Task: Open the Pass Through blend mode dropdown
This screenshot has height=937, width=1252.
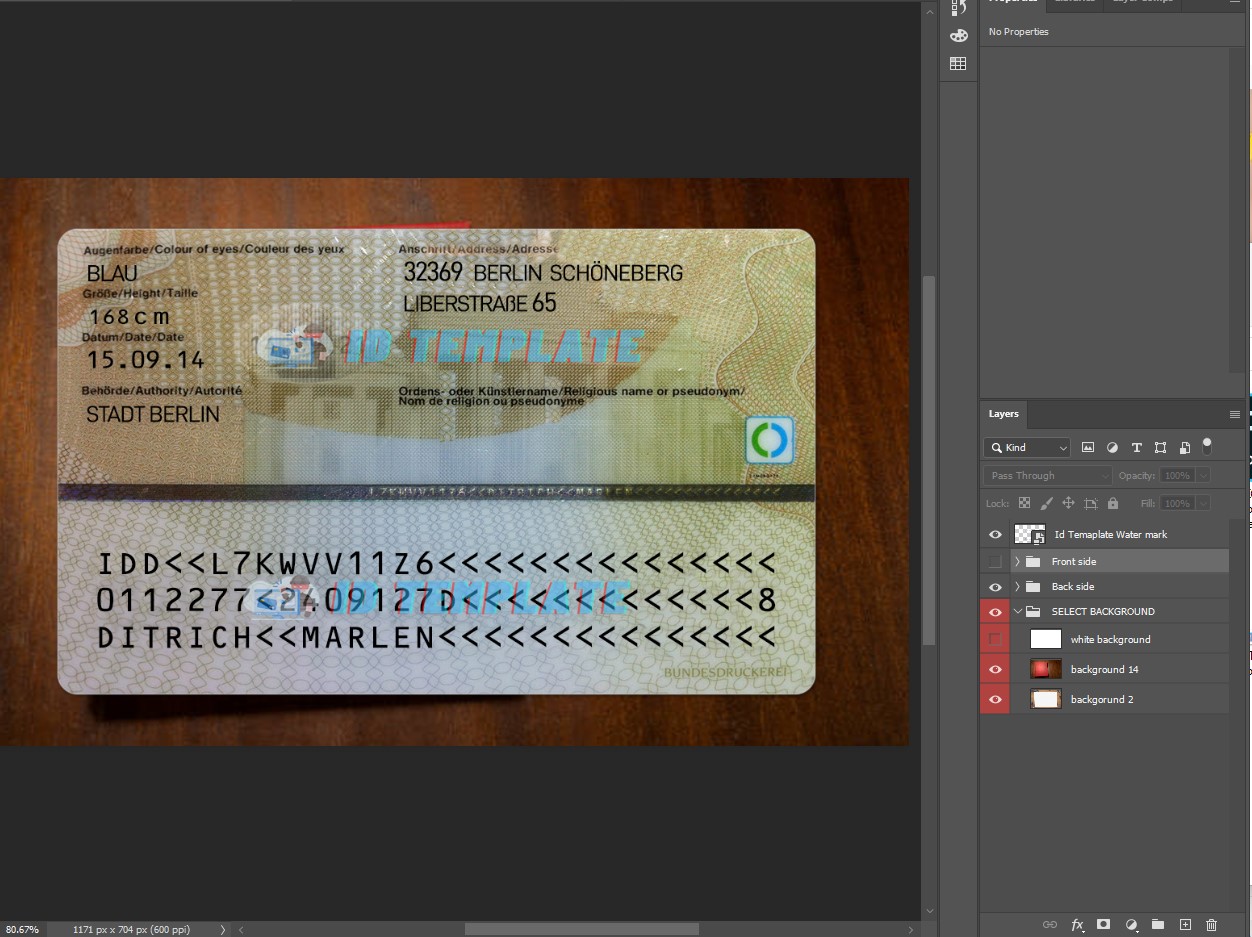Action: click(1048, 476)
